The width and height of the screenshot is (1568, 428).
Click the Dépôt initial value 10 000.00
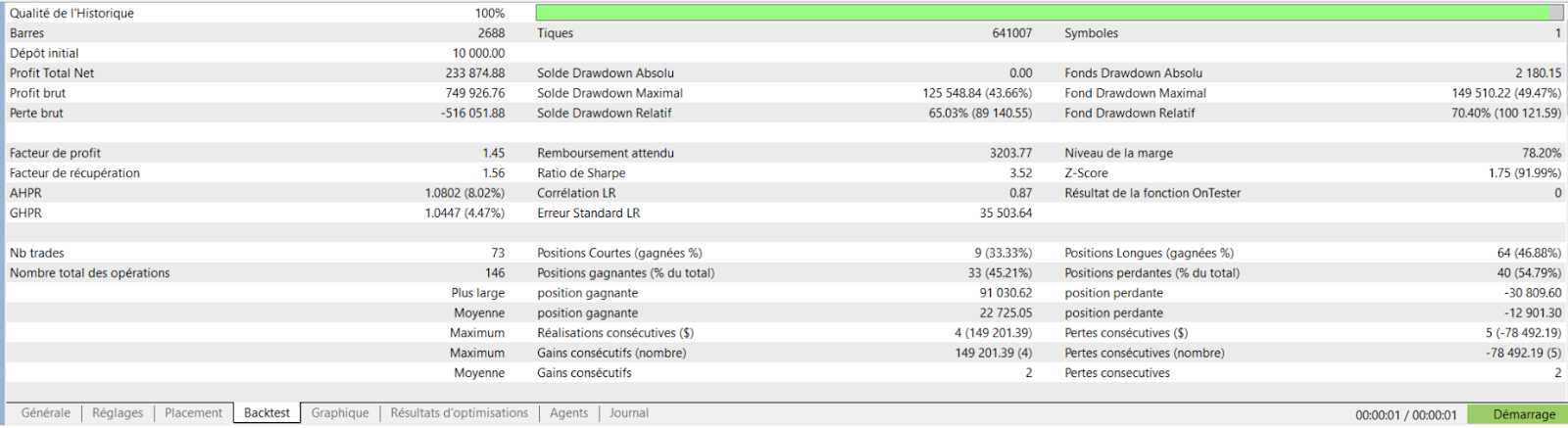tap(478, 54)
